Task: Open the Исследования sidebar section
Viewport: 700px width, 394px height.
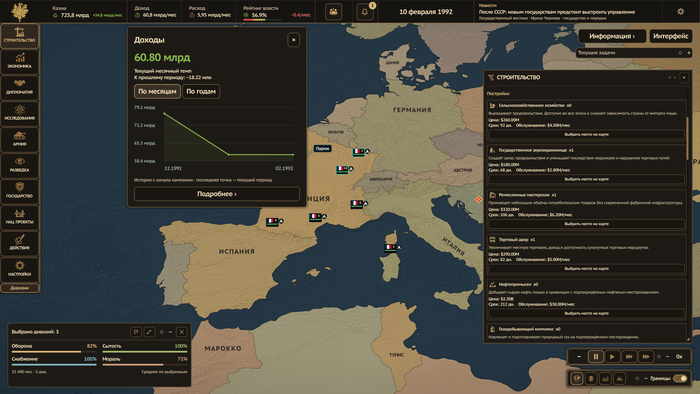Action: [x=20, y=113]
